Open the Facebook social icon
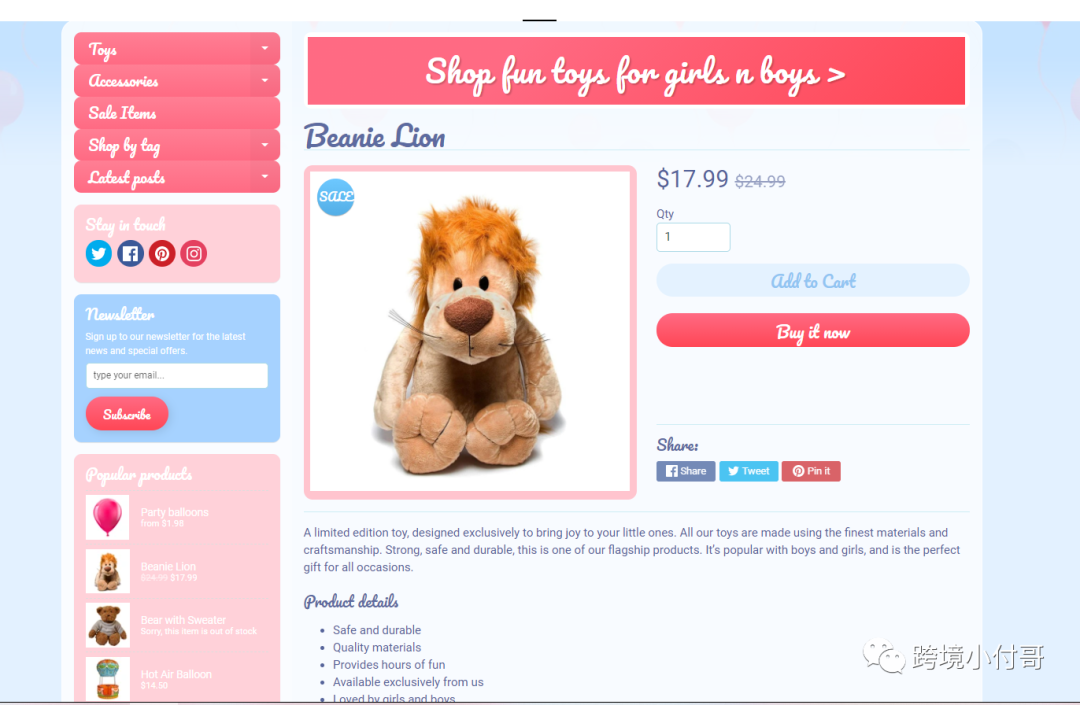Screen dimensions: 1080x705 pos(130,253)
